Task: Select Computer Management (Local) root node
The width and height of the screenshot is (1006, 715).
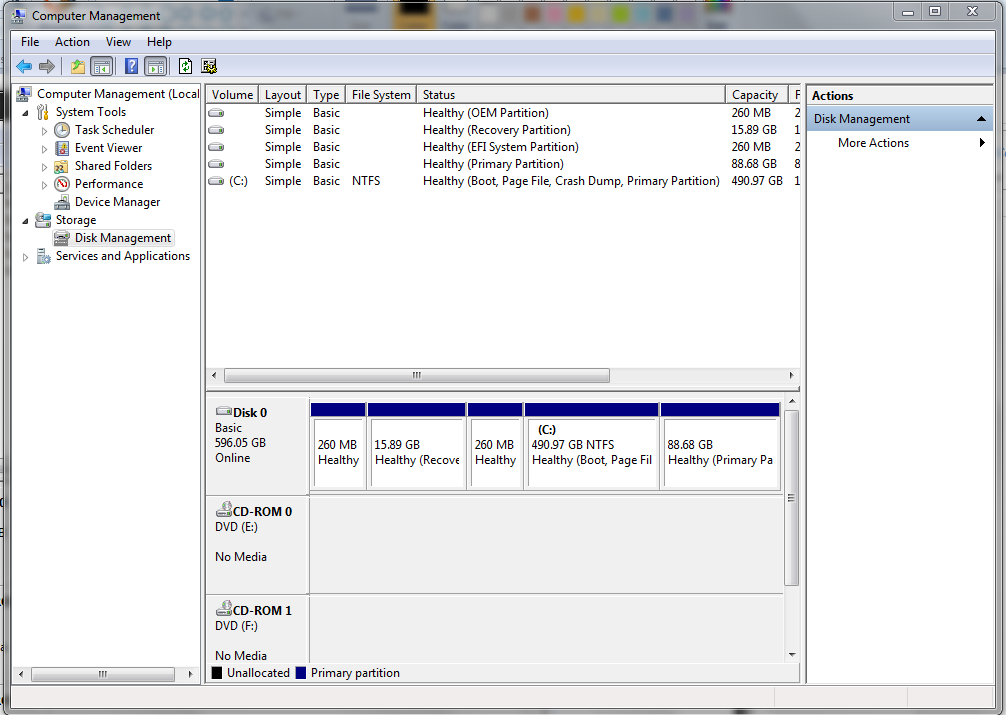Action: (108, 94)
